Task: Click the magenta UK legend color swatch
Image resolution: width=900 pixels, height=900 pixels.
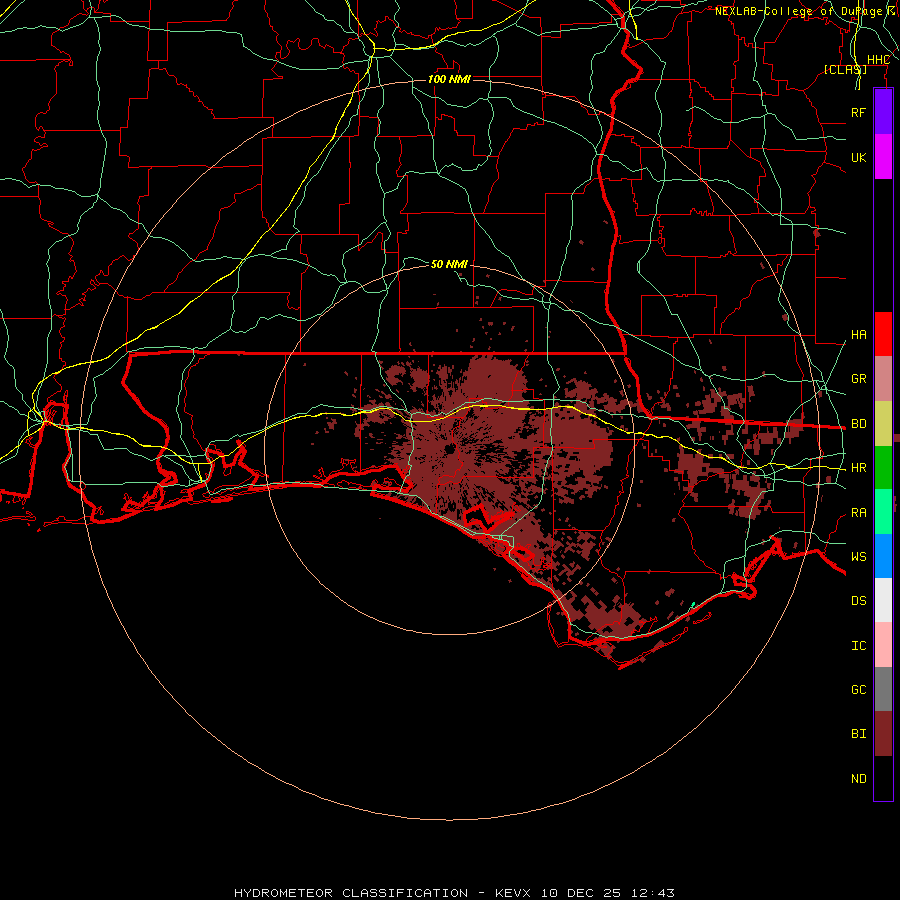Action: (883, 157)
